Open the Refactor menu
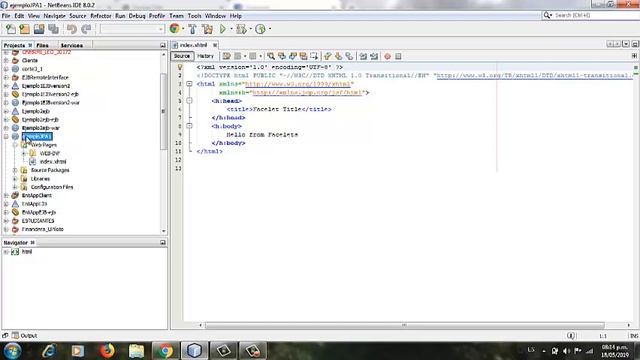Image resolution: width=640 pixels, height=360 pixels. (101, 16)
